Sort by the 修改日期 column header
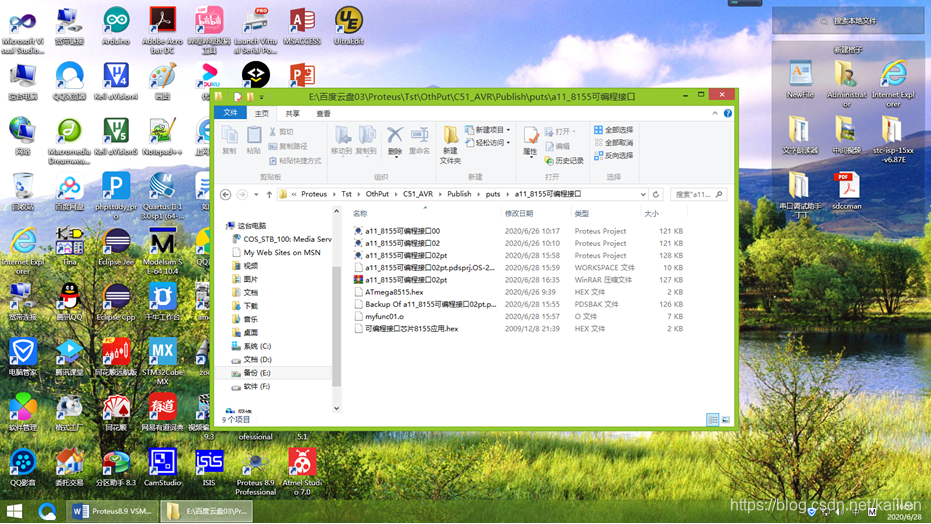Image resolution: width=931 pixels, height=524 pixels. [518, 214]
